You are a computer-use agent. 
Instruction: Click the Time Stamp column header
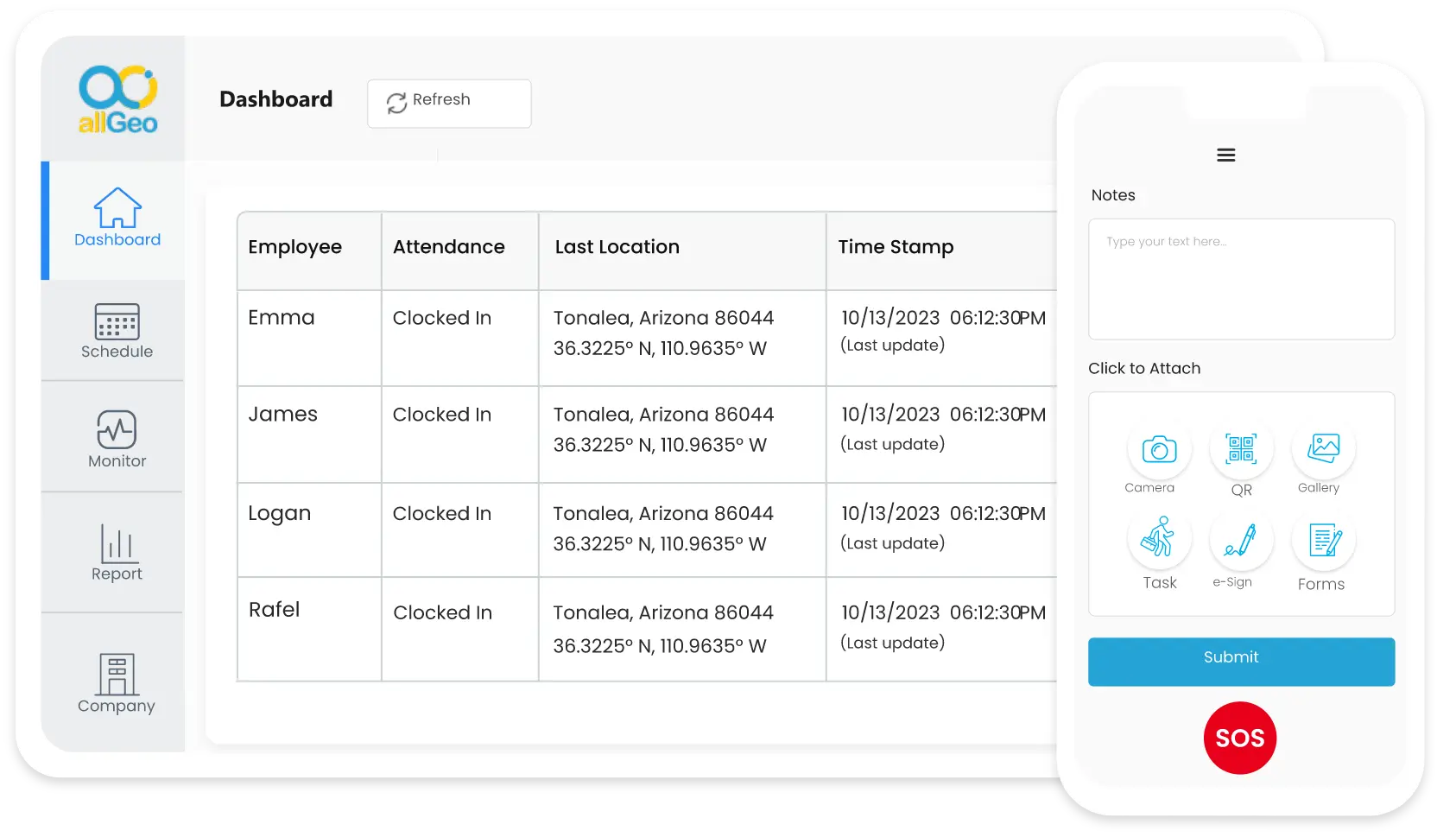click(896, 248)
